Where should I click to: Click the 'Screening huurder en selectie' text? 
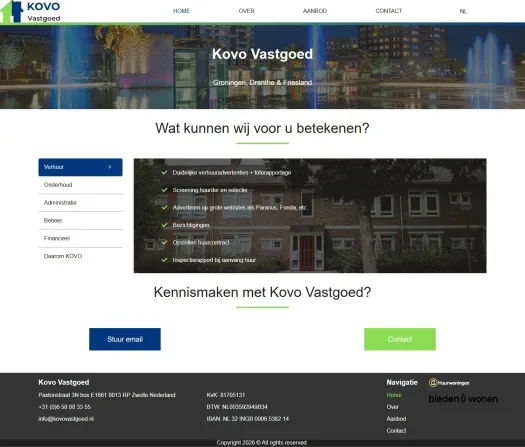point(210,190)
